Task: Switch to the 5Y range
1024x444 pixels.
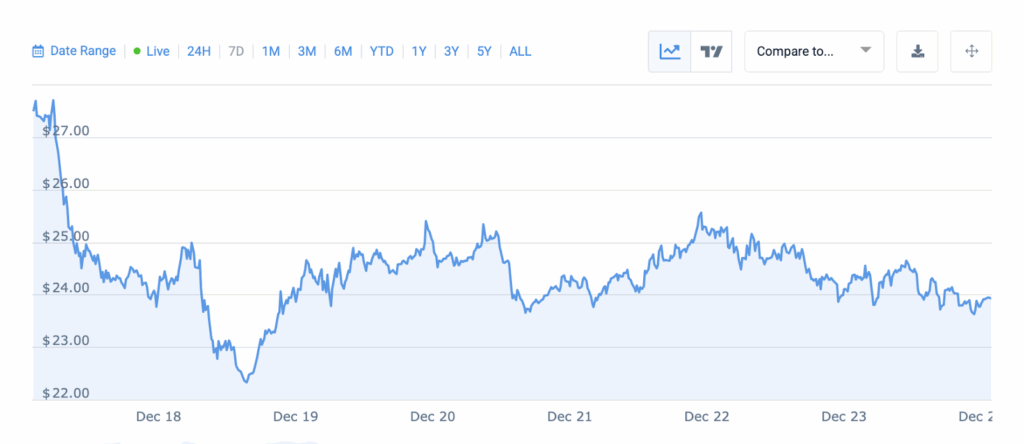Action: pos(485,51)
